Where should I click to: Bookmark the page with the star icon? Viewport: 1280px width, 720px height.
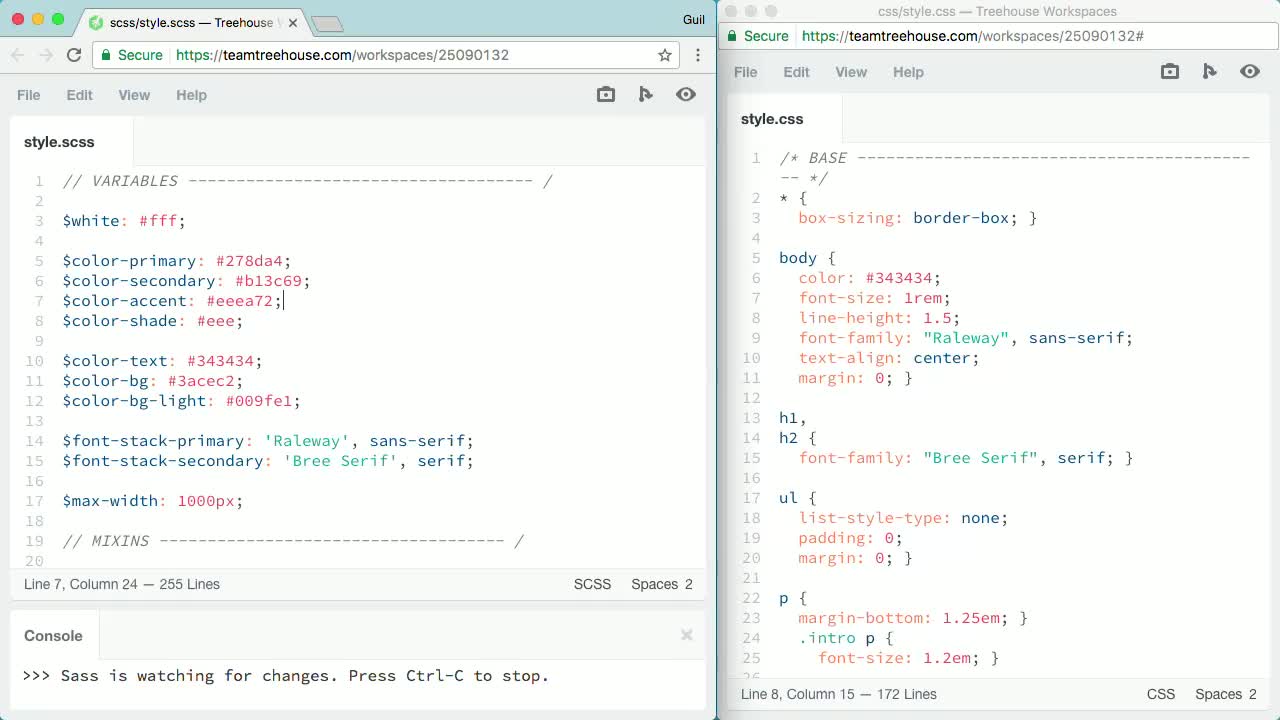pos(665,55)
